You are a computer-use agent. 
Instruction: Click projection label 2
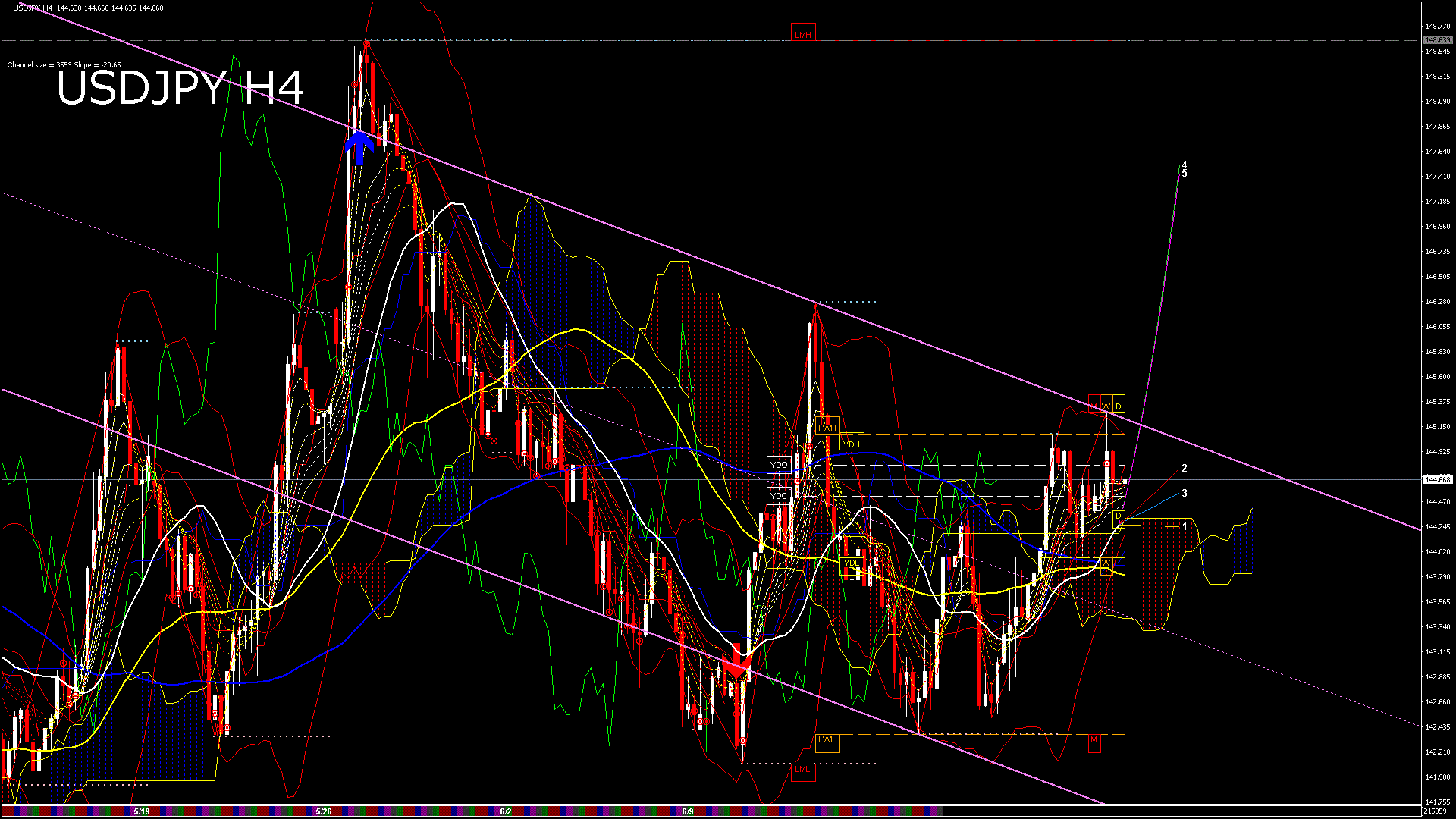point(1185,469)
